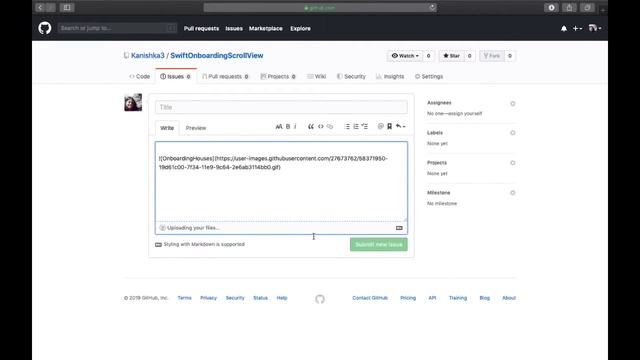Add a bulleted list
Viewport: 640px width, 360px height.
347,127
